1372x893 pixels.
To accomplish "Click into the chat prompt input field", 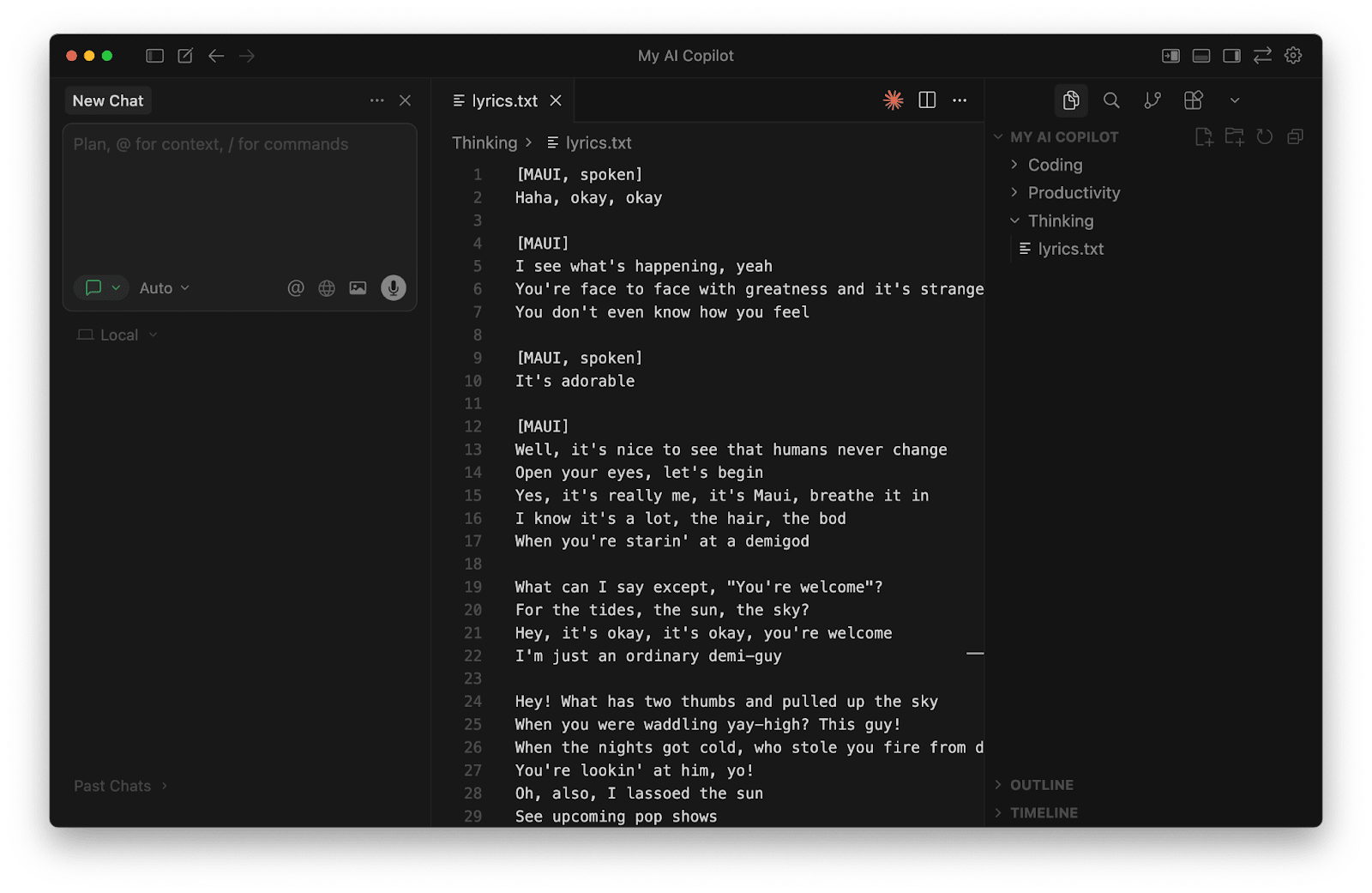I will pos(239,197).
